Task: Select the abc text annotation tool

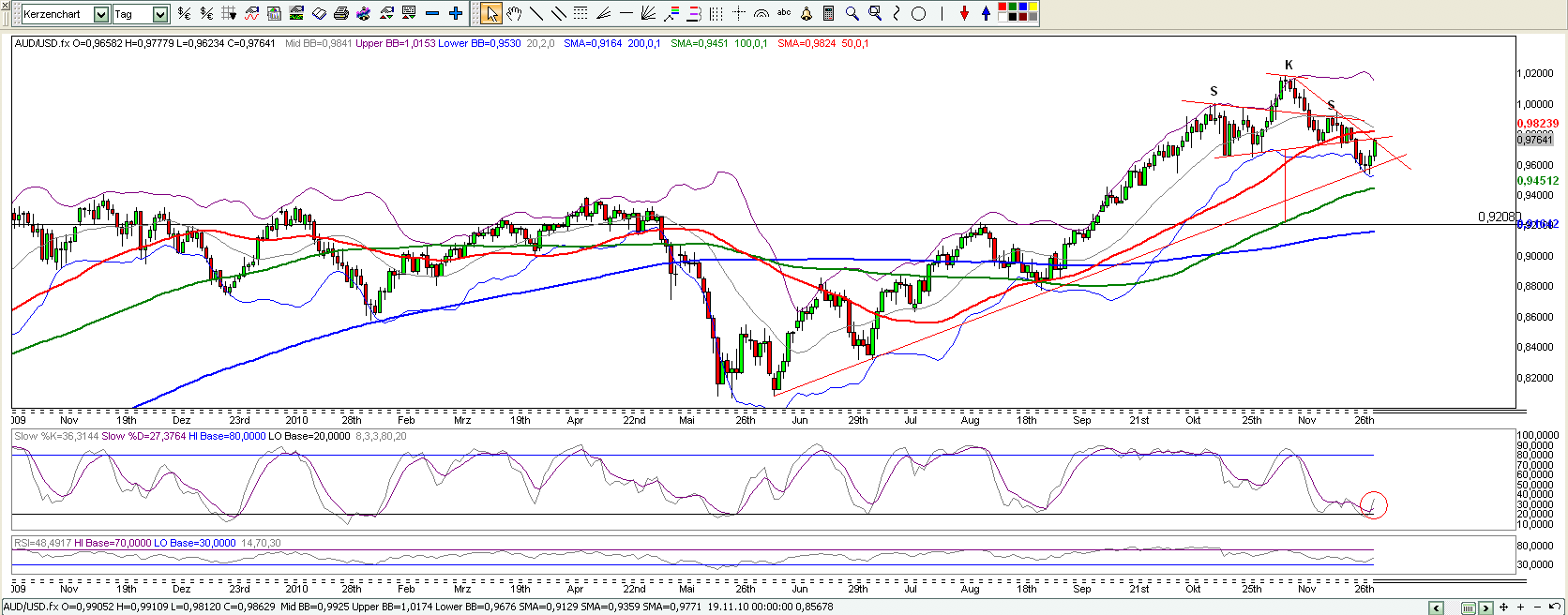Action: point(784,12)
